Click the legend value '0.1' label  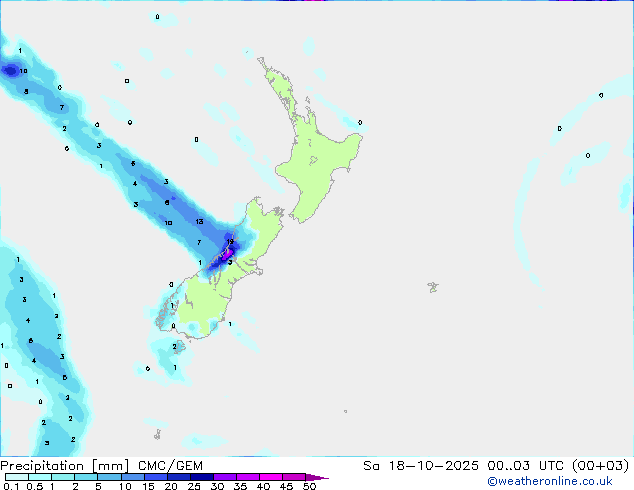11,486
